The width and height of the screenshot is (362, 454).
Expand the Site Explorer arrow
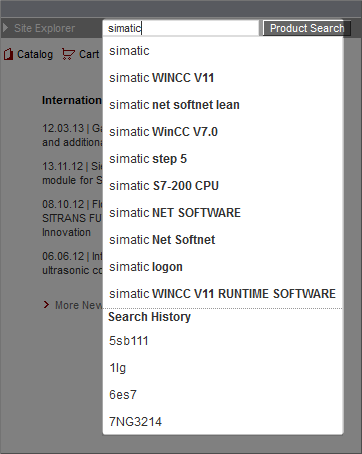[x=5, y=28]
